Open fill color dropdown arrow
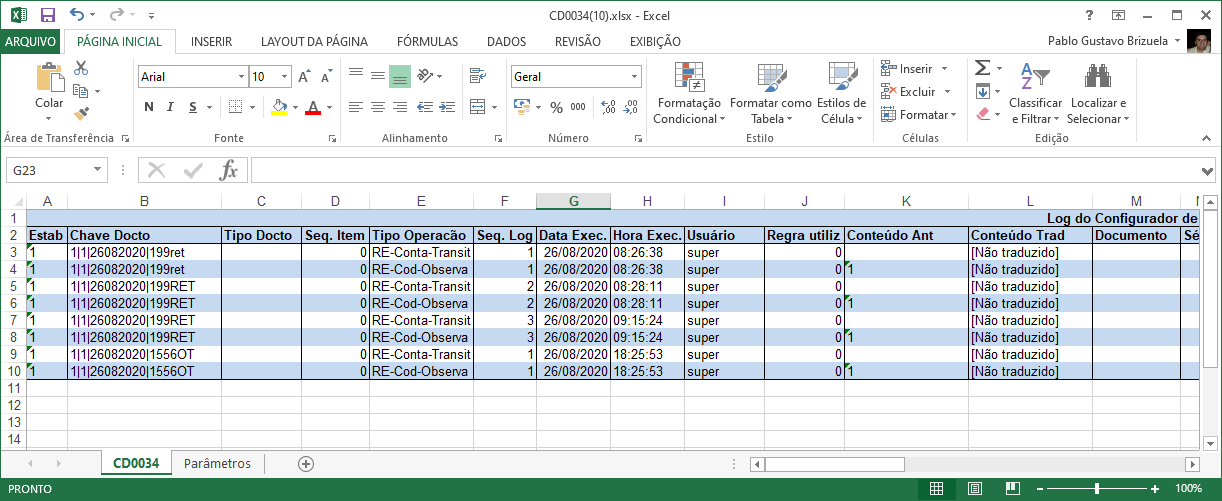This screenshot has height=501, width=1222. click(x=294, y=107)
